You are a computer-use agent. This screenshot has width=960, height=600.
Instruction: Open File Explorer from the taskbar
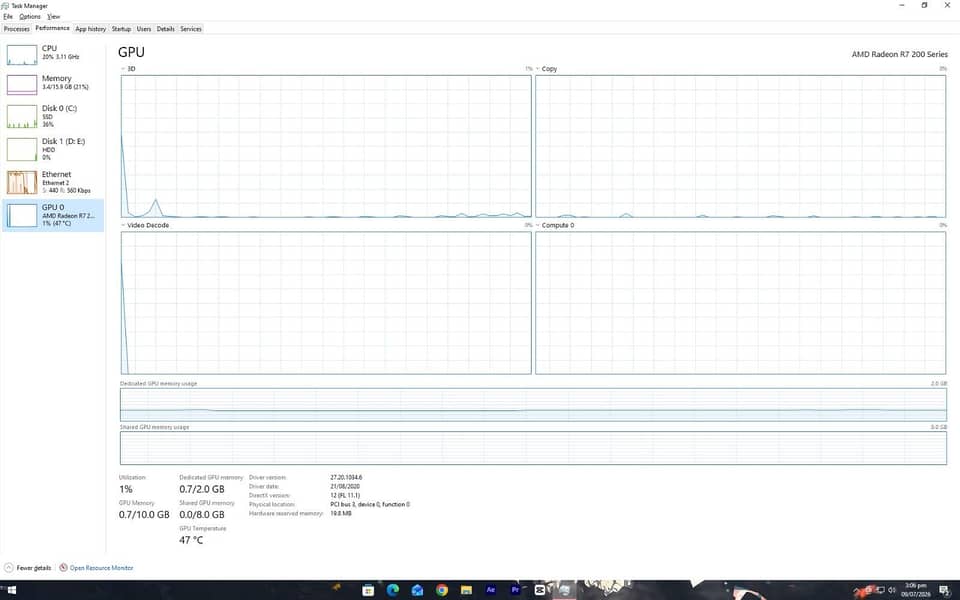[x=466, y=590]
